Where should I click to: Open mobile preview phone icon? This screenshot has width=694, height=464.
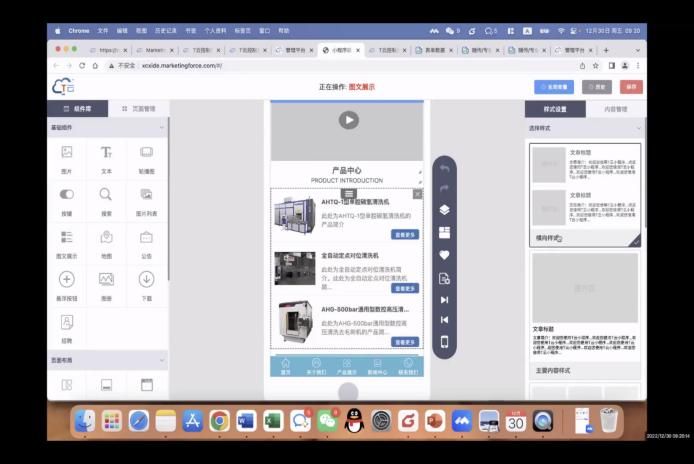coord(445,342)
